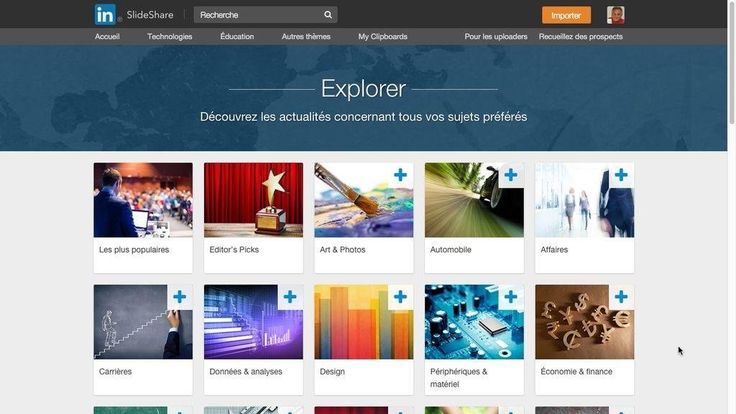Follow Périphériques & matériel with plus icon
Viewport: 736px width, 414px height.
(511, 297)
